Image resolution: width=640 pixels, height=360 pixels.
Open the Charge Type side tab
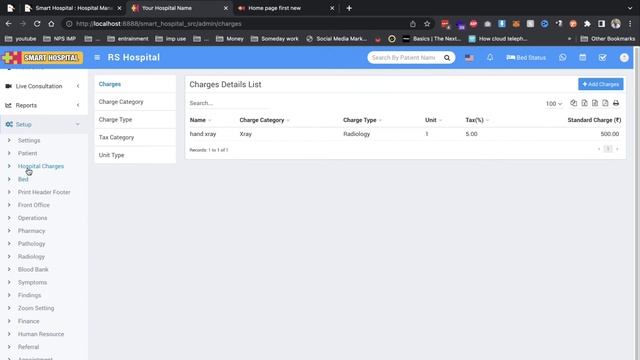pos(135,120)
